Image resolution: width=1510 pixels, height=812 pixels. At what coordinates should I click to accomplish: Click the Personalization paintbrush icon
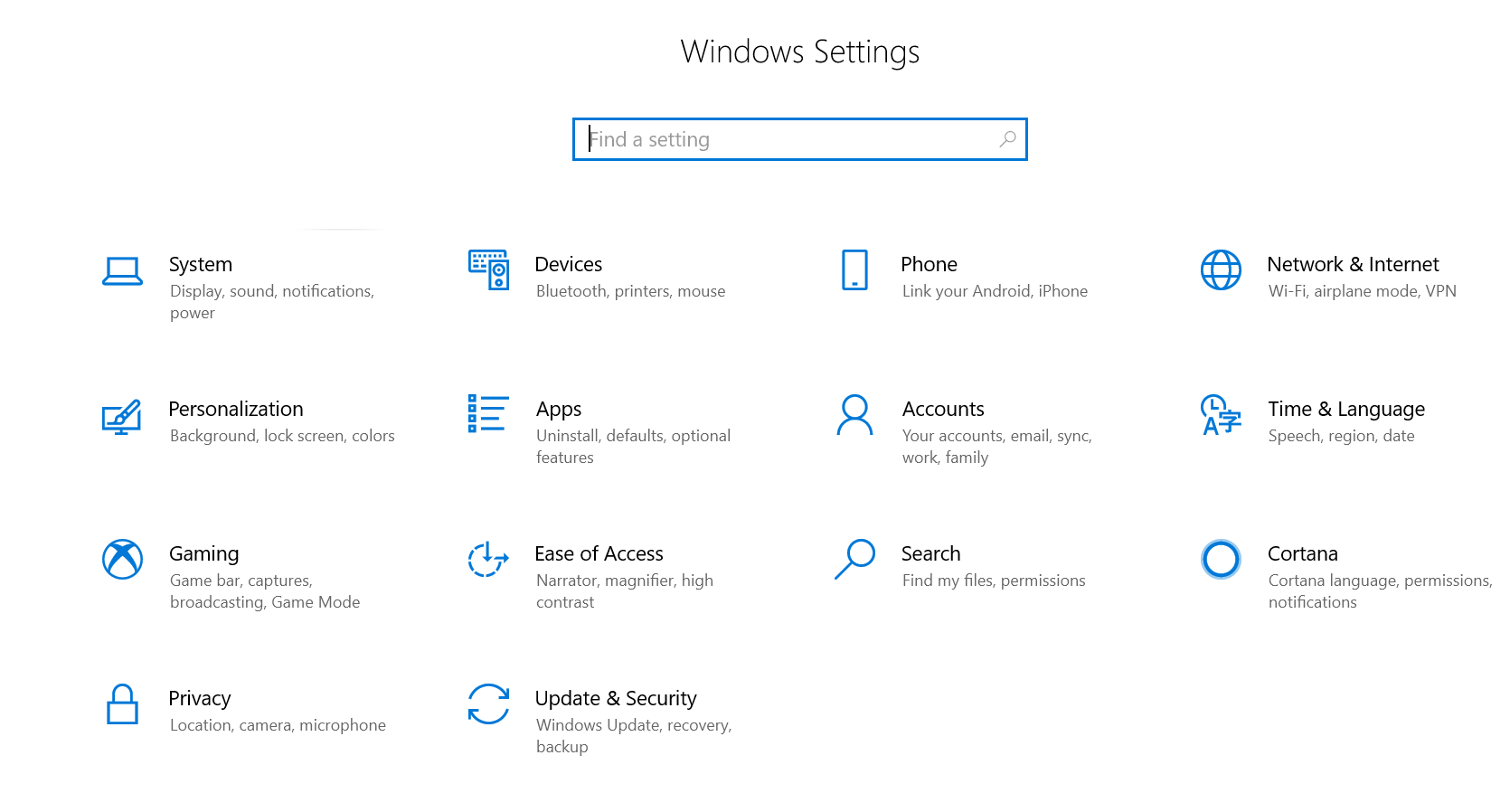pyautogui.click(x=122, y=417)
